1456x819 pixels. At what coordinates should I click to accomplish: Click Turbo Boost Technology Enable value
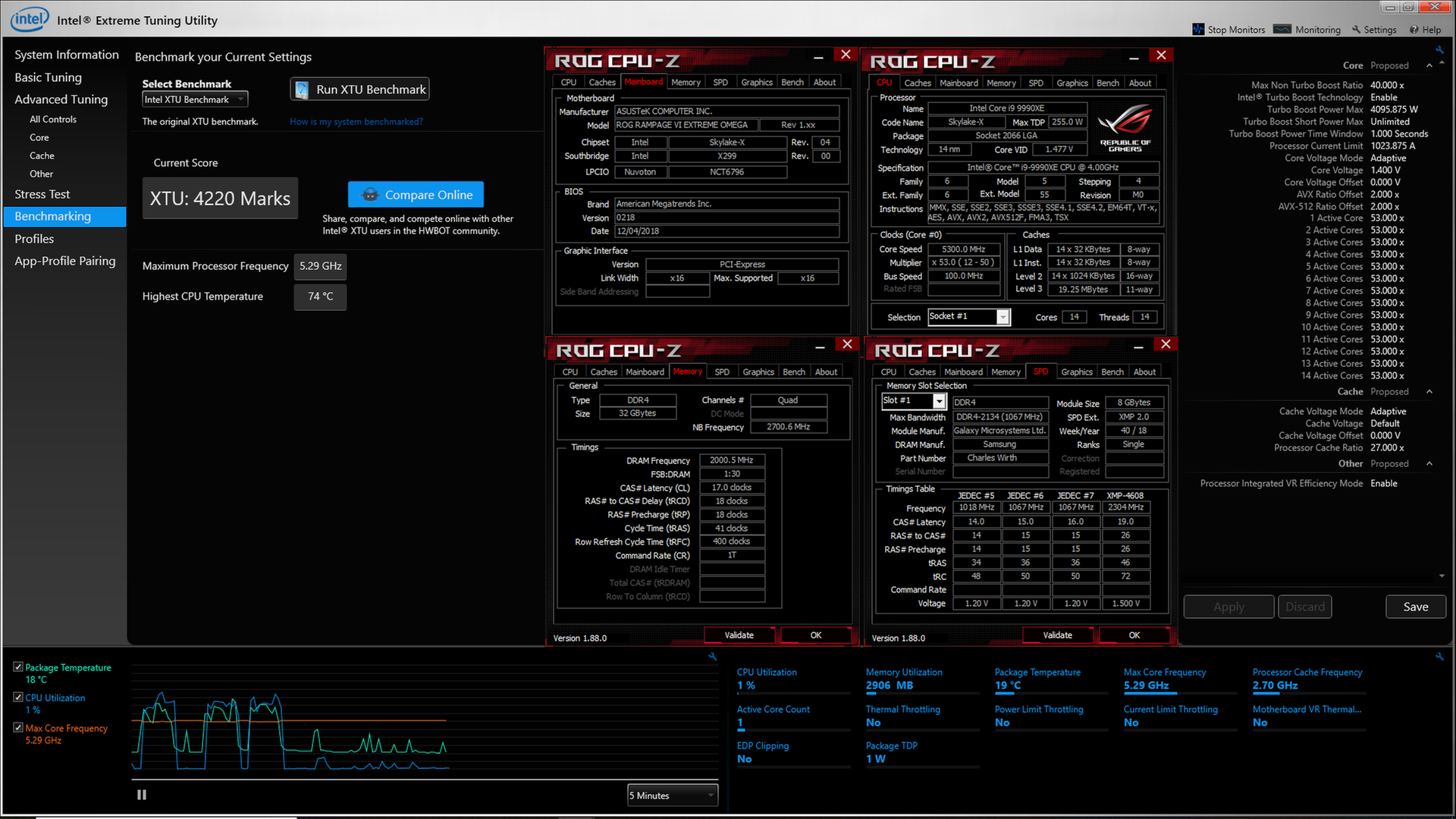point(1384,97)
